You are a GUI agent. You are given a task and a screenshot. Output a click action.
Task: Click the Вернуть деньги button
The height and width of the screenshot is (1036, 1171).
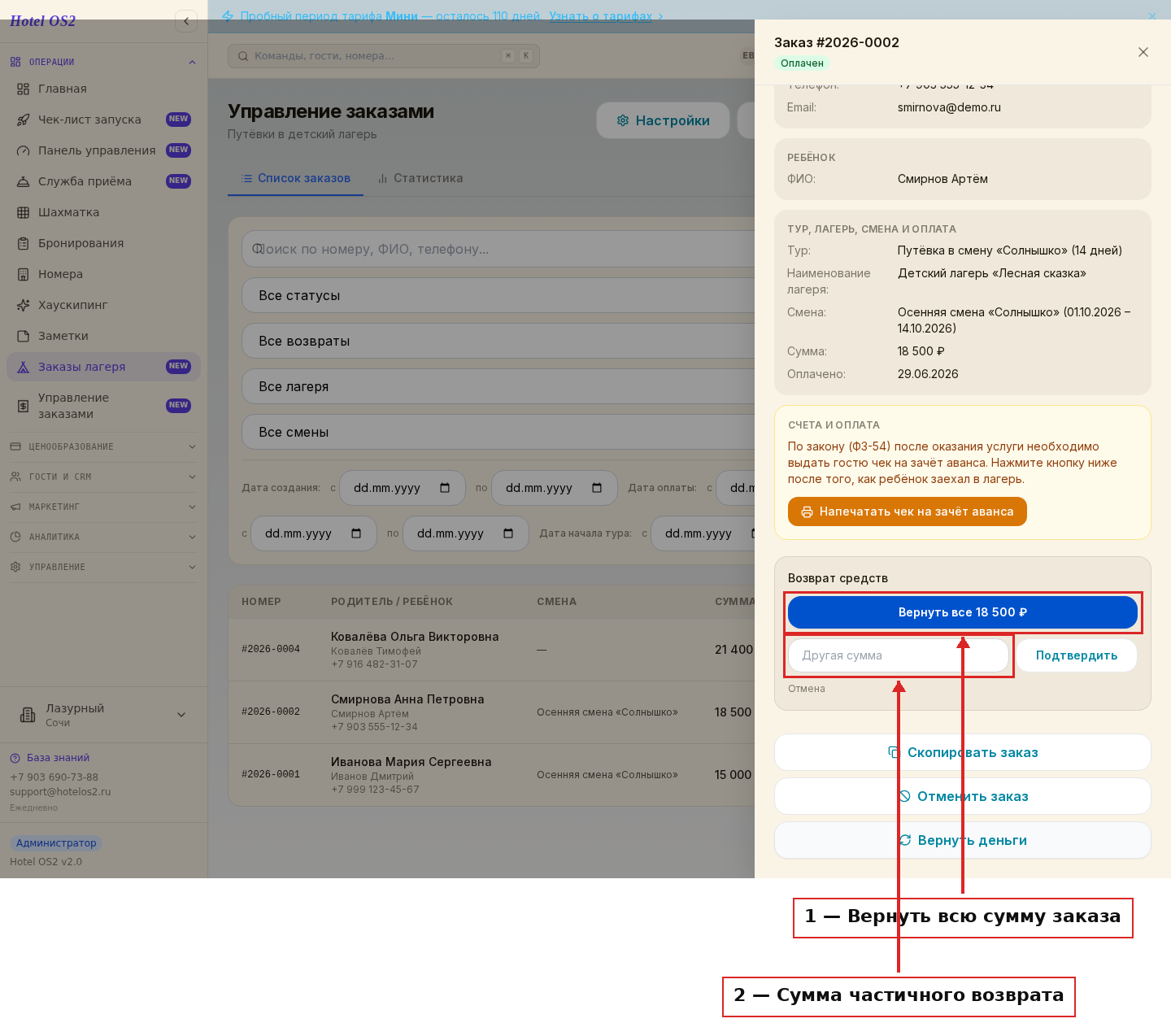963,840
